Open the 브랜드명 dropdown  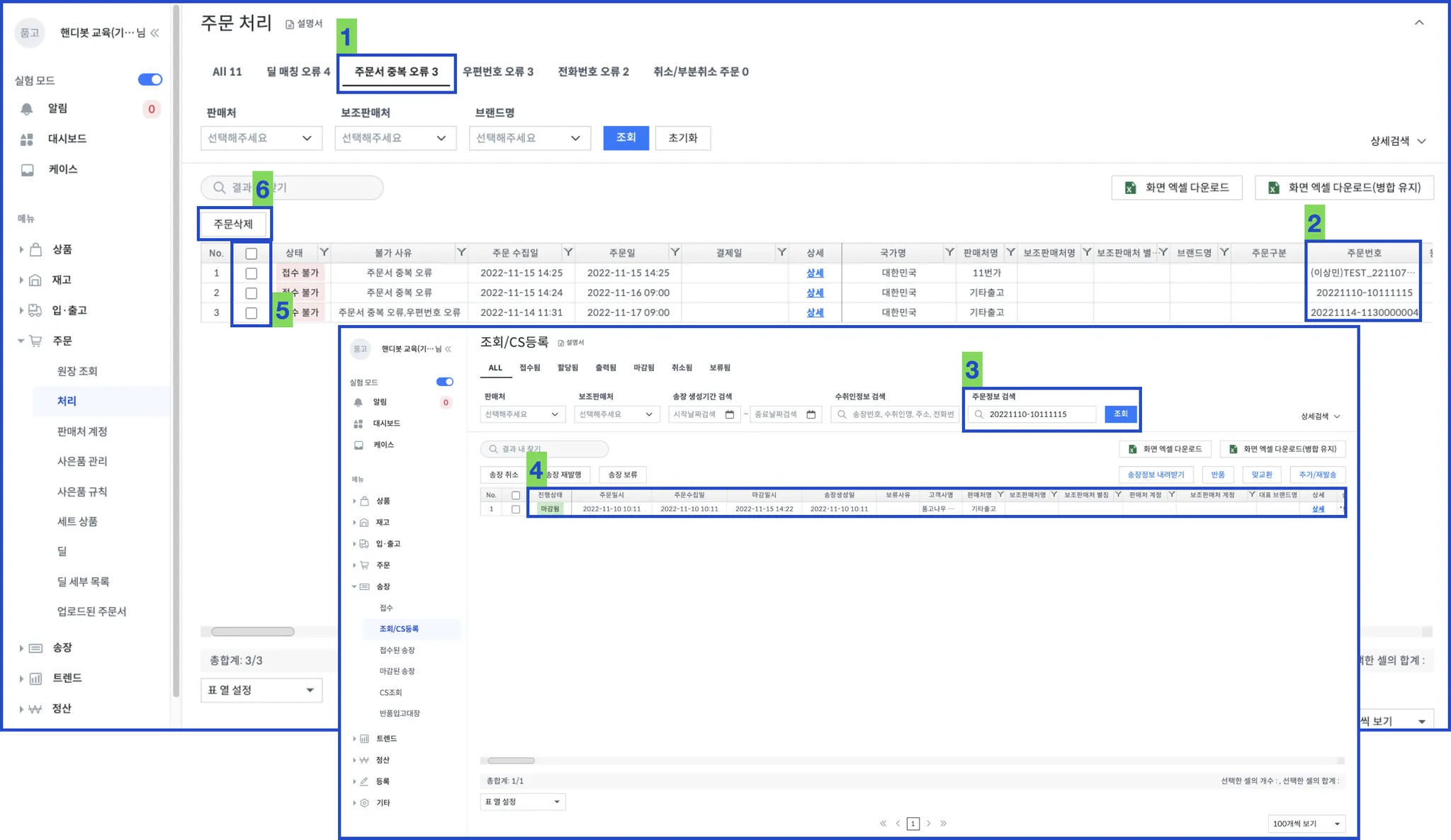529,138
